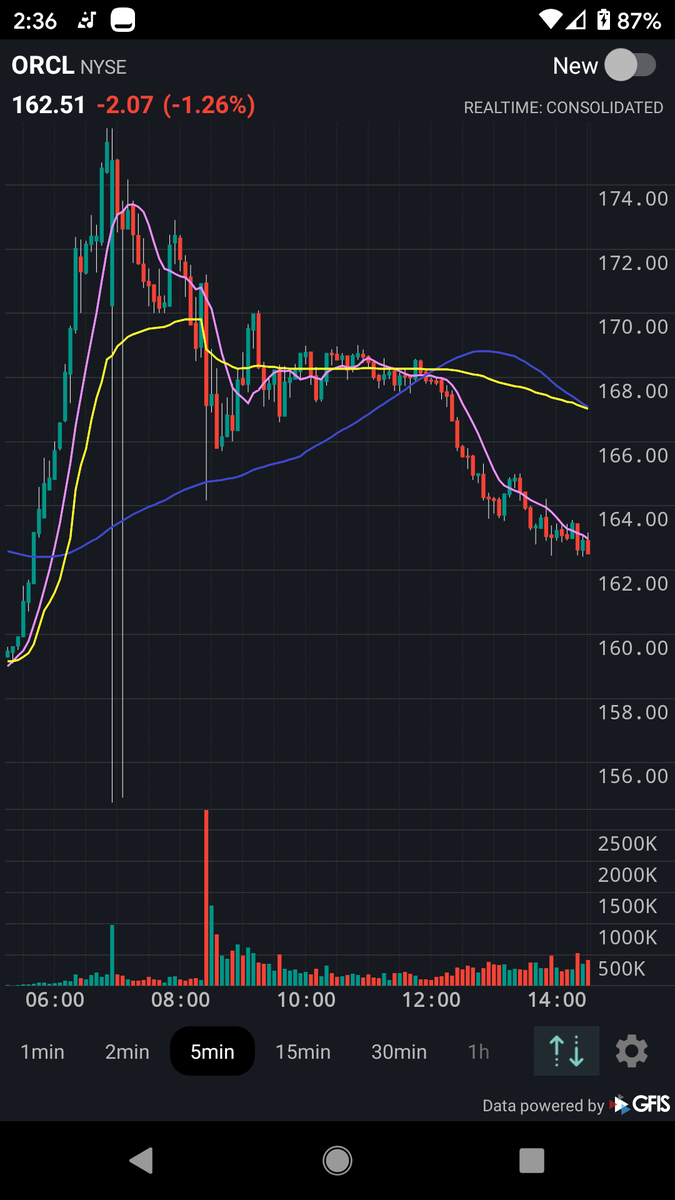The image size is (675, 1200).
Task: Tap the 10:00 time axis label
Action: (306, 999)
